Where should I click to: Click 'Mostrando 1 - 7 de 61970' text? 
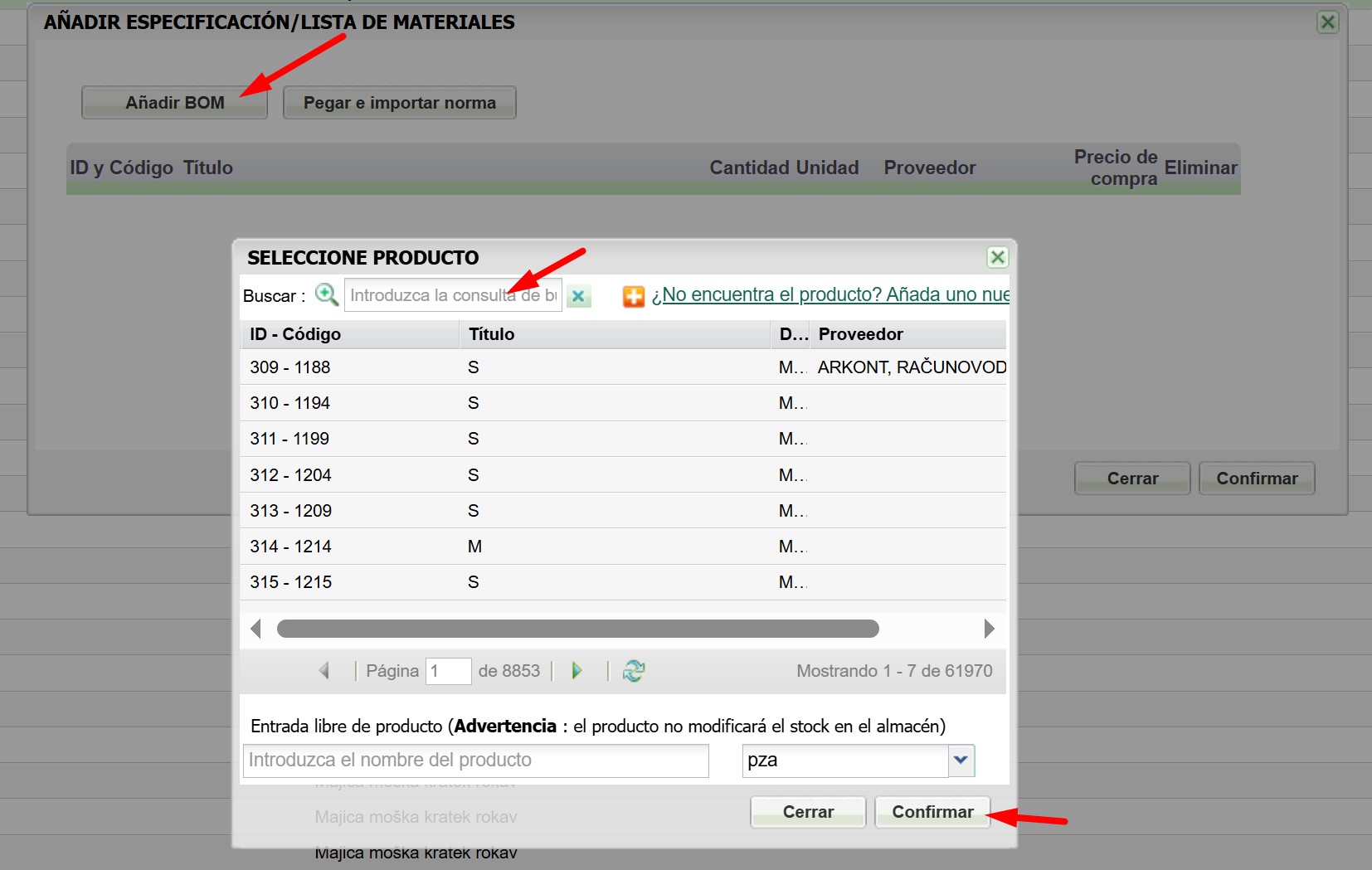894,671
